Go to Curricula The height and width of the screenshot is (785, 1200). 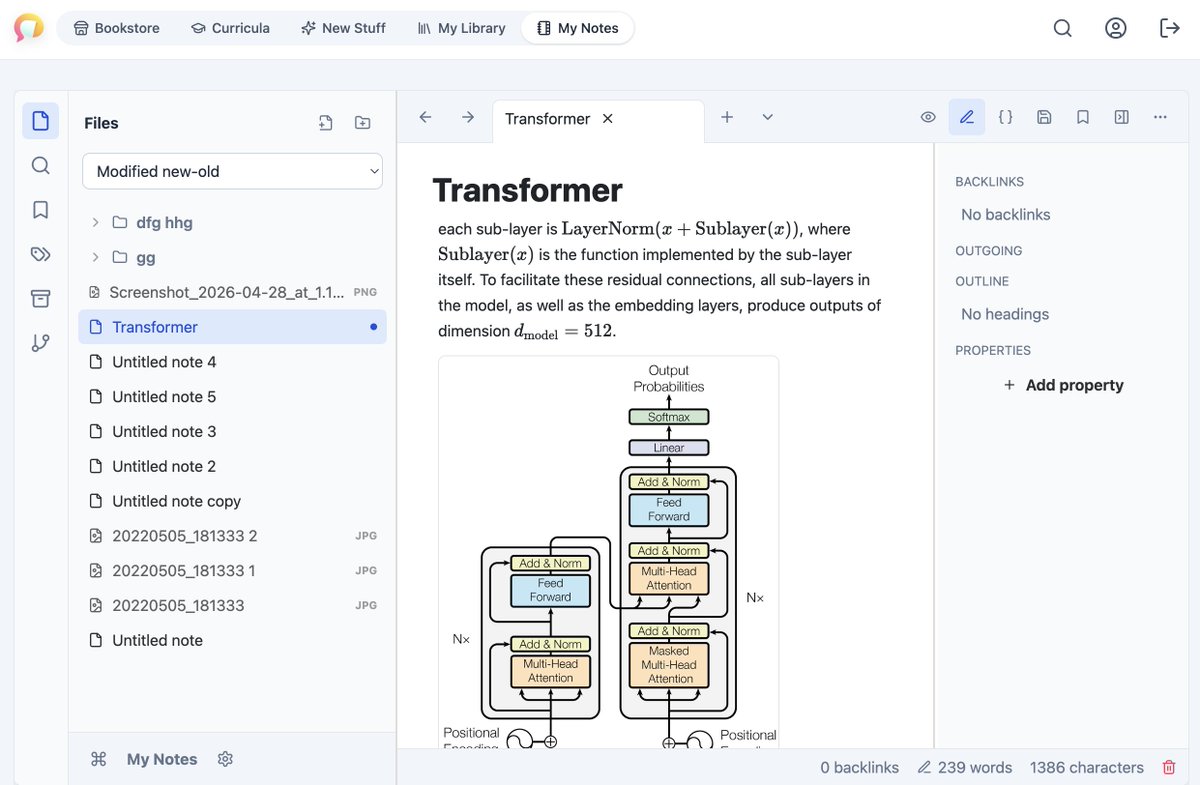pyautogui.click(x=230, y=28)
